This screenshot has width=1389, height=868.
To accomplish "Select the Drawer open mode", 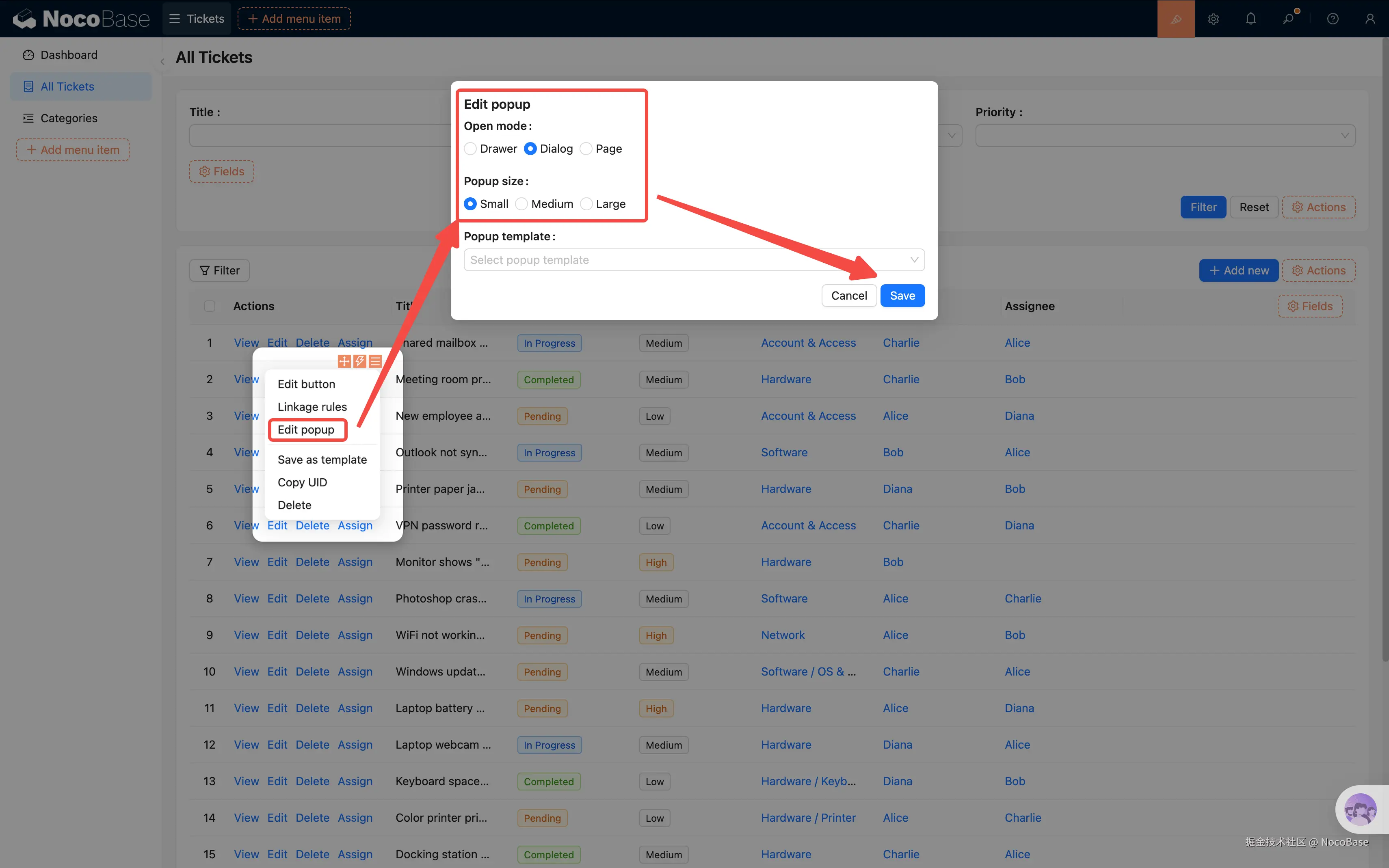I will [470, 149].
